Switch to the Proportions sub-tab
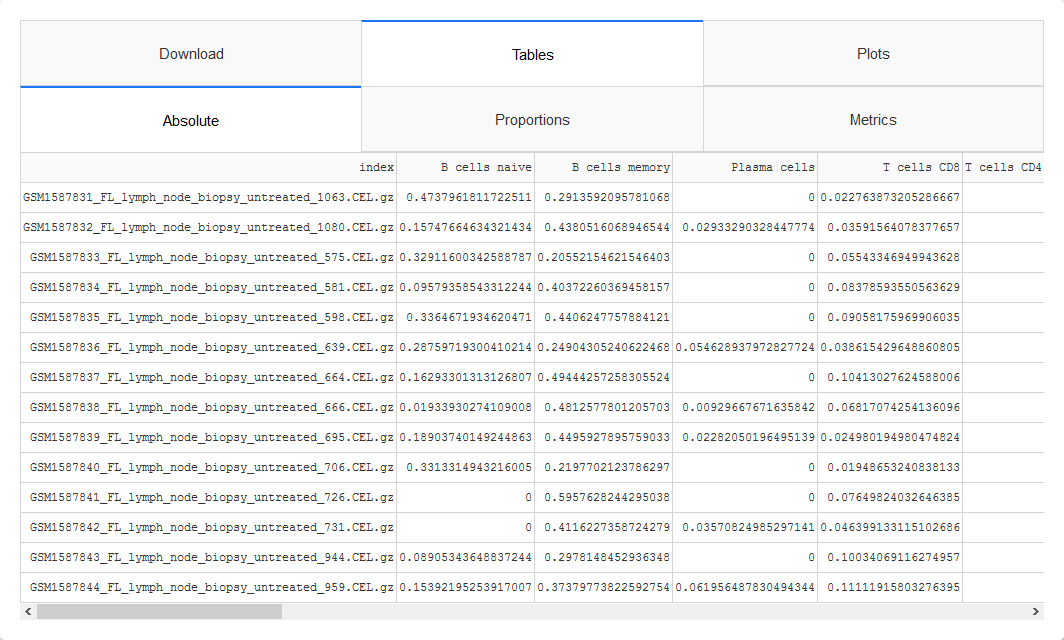 pyautogui.click(x=532, y=120)
